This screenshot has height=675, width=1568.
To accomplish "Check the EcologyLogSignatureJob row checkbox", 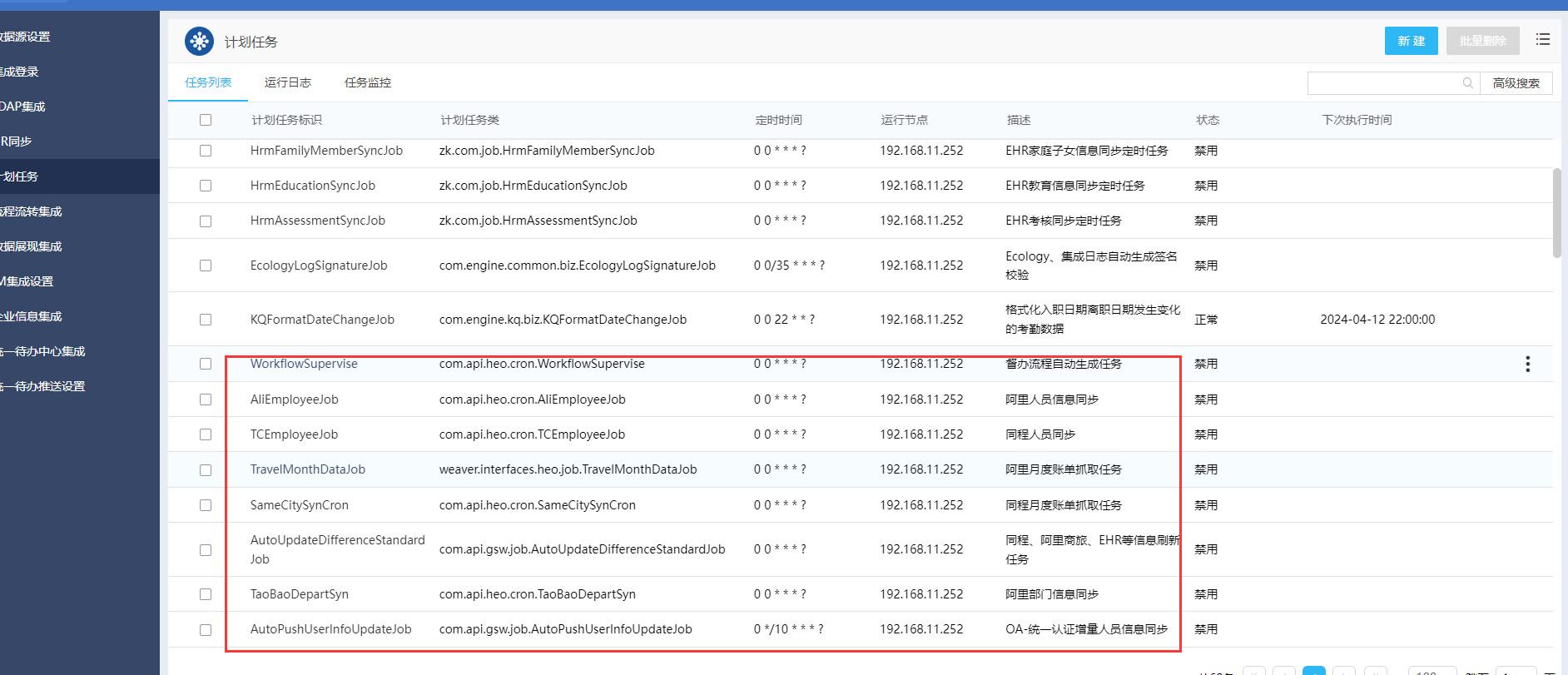I will tap(206, 266).
